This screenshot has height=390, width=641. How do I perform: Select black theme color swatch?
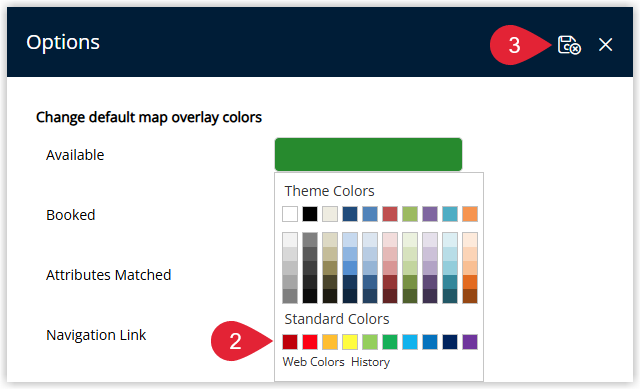310,214
